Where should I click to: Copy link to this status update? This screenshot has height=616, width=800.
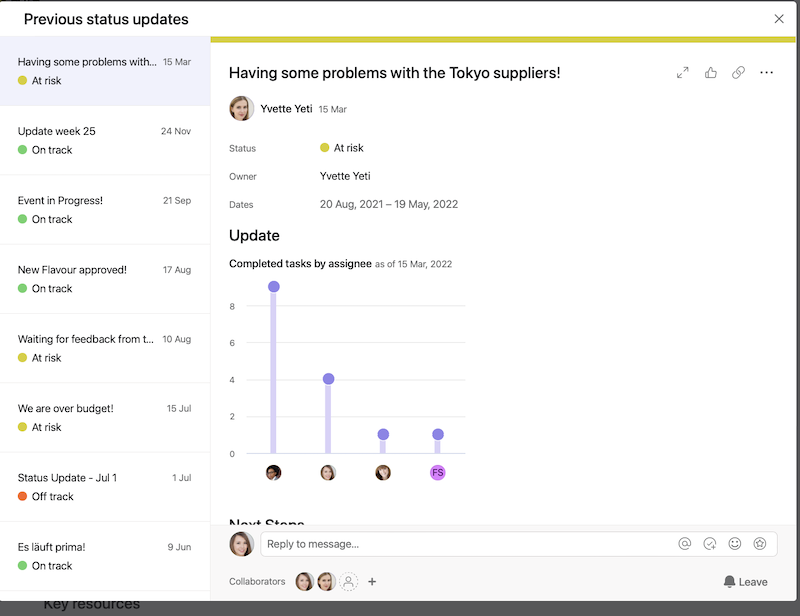(738, 73)
